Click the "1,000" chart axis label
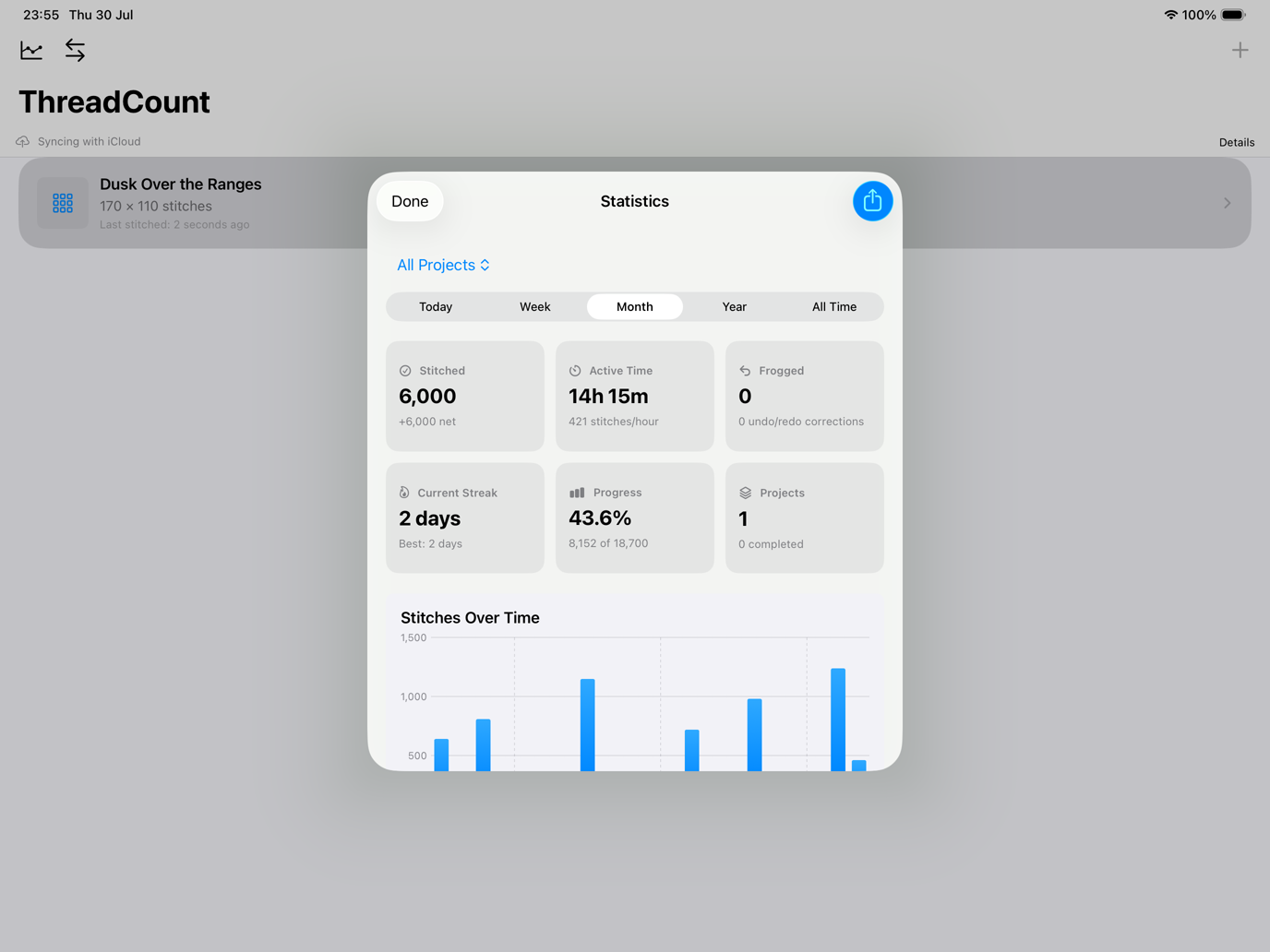Viewport: 1270px width, 952px height. (413, 696)
